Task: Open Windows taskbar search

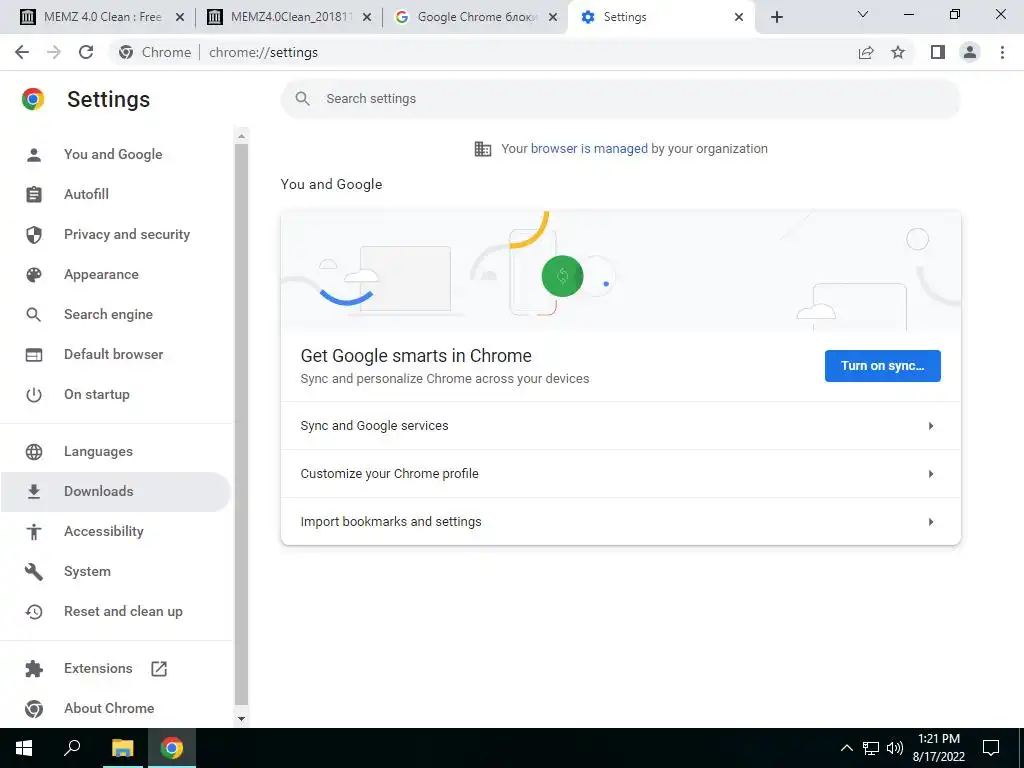Action: (72, 748)
